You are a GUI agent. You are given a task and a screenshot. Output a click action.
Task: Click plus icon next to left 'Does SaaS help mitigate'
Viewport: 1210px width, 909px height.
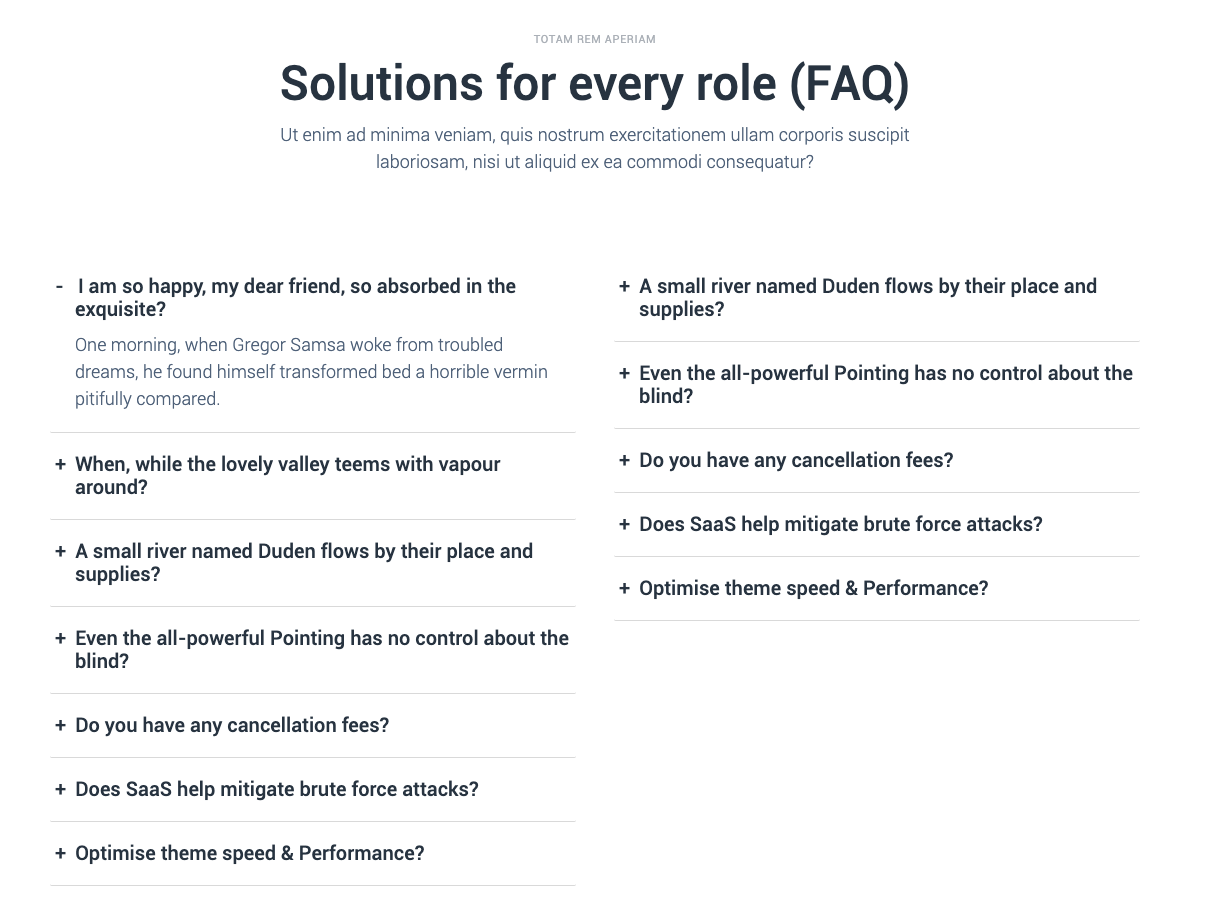pos(61,789)
